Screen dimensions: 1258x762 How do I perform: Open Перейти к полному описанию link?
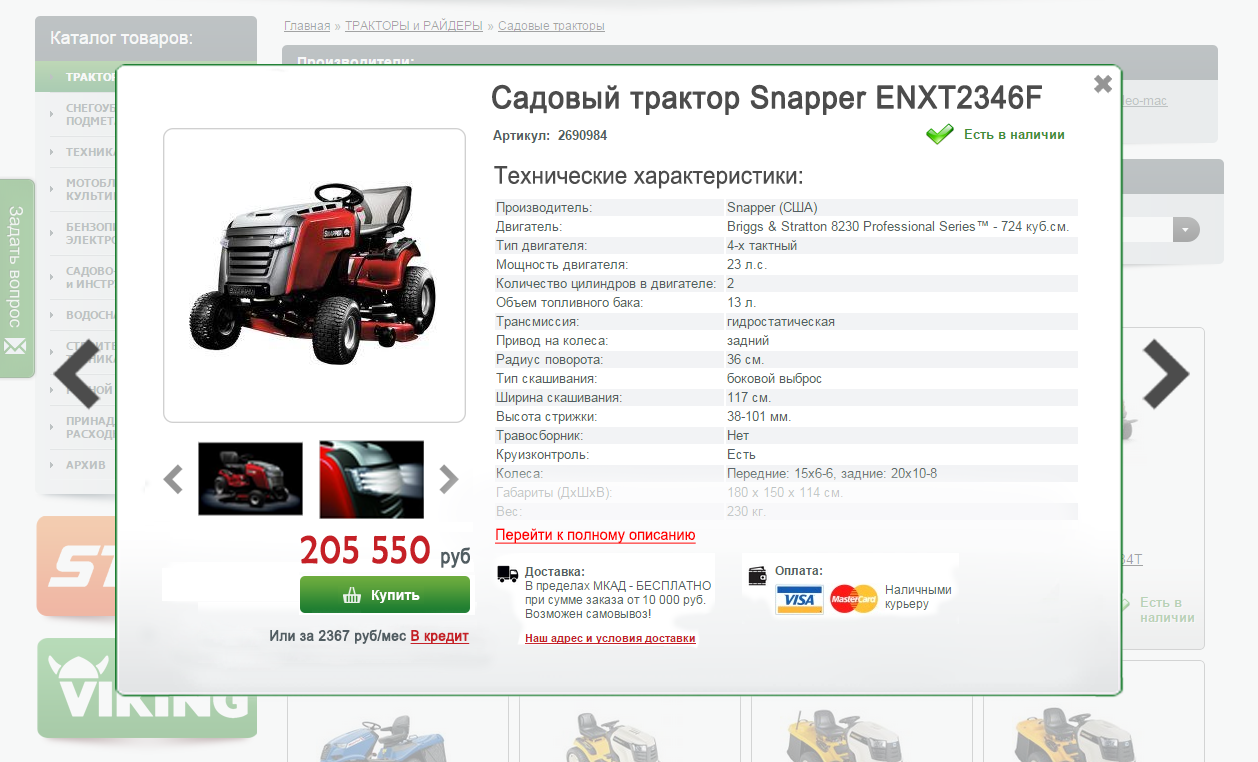pyautogui.click(x=595, y=535)
